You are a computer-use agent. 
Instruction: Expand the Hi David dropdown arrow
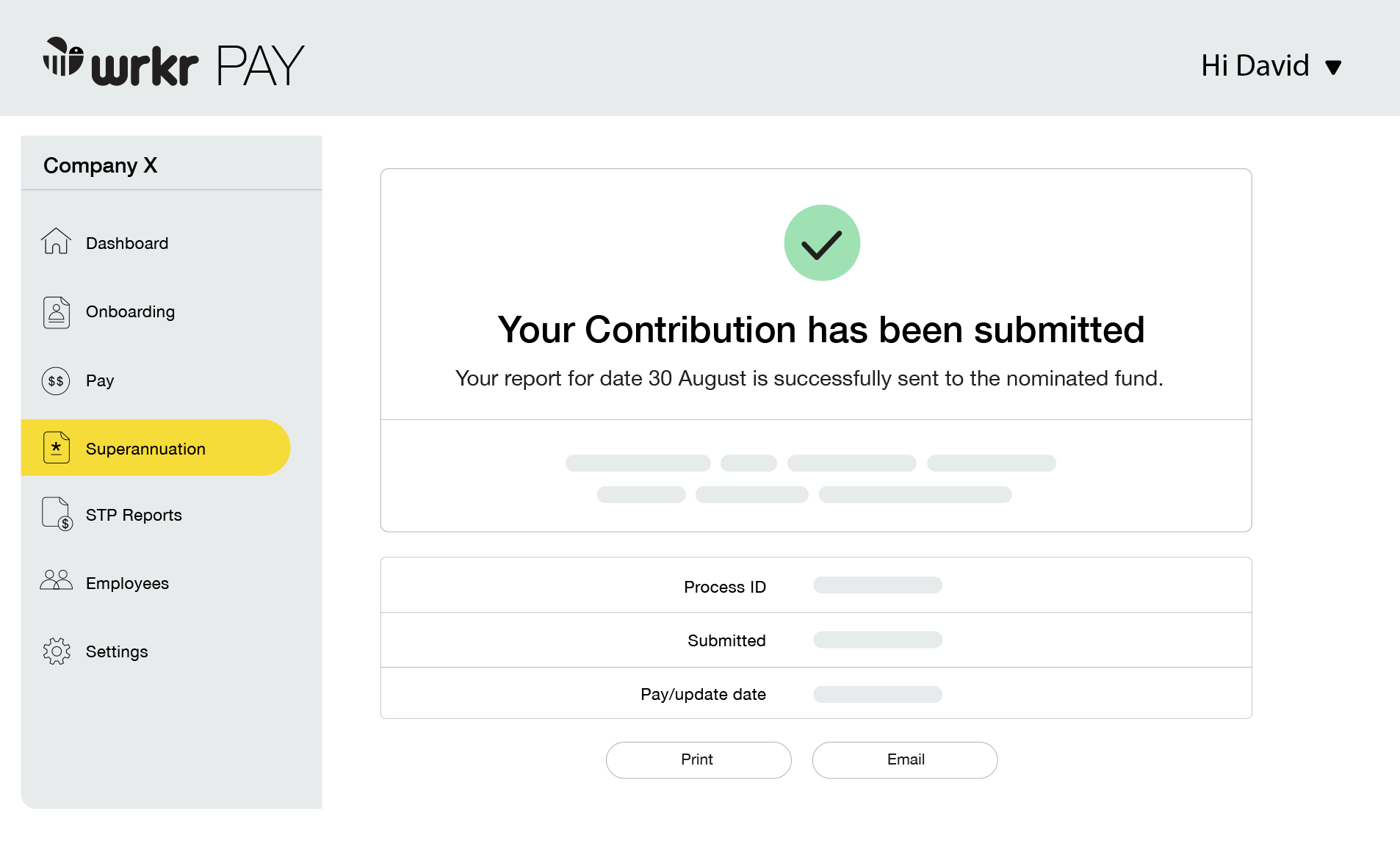pos(1333,68)
